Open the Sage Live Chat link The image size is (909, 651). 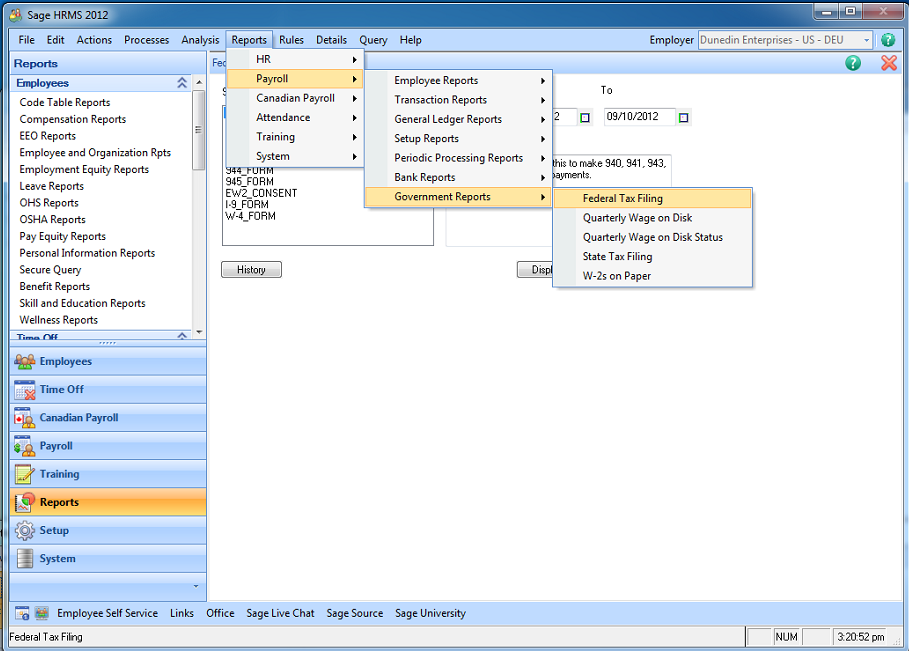[280, 613]
